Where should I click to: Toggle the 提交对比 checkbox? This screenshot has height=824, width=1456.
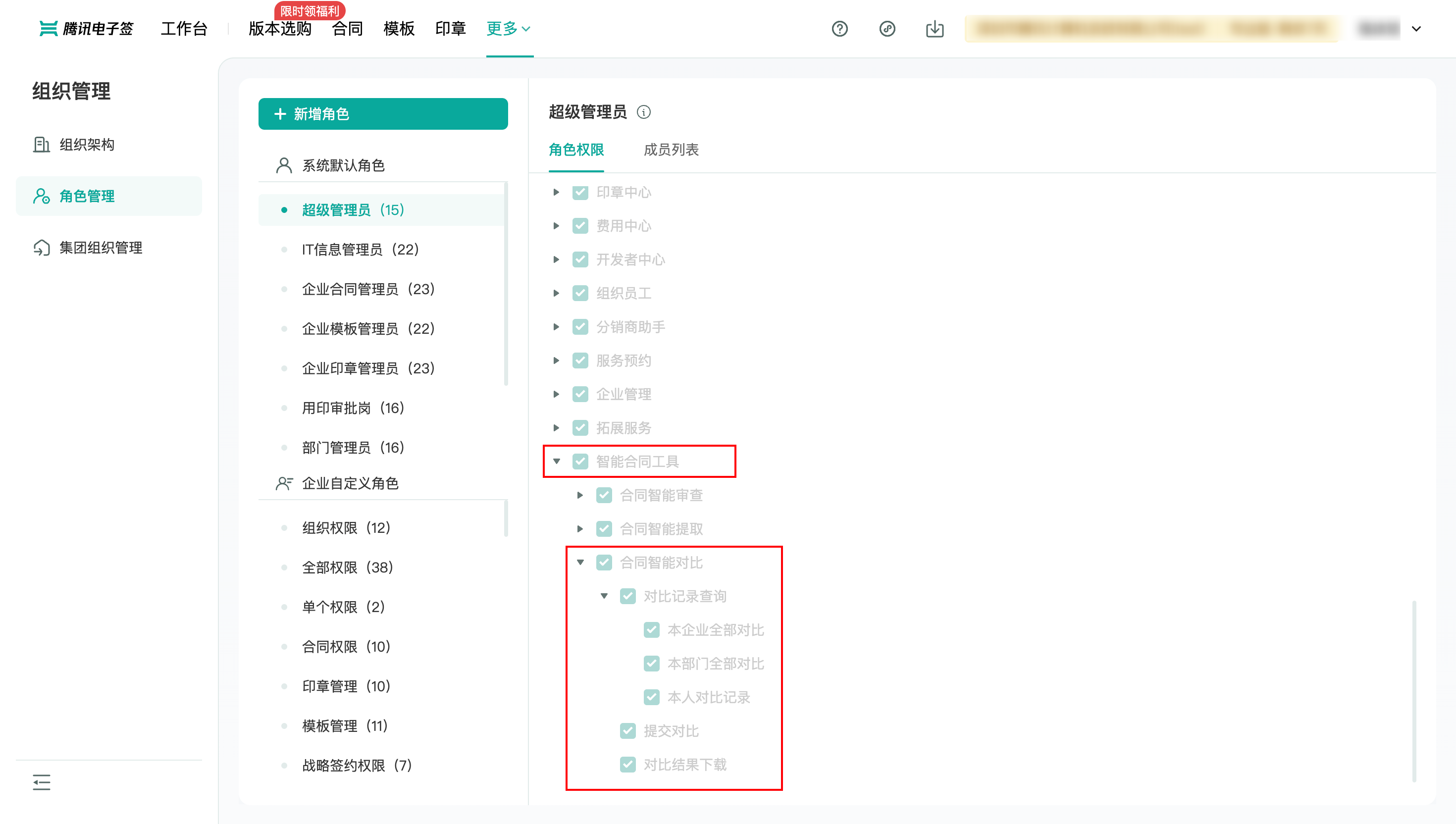pyautogui.click(x=627, y=730)
